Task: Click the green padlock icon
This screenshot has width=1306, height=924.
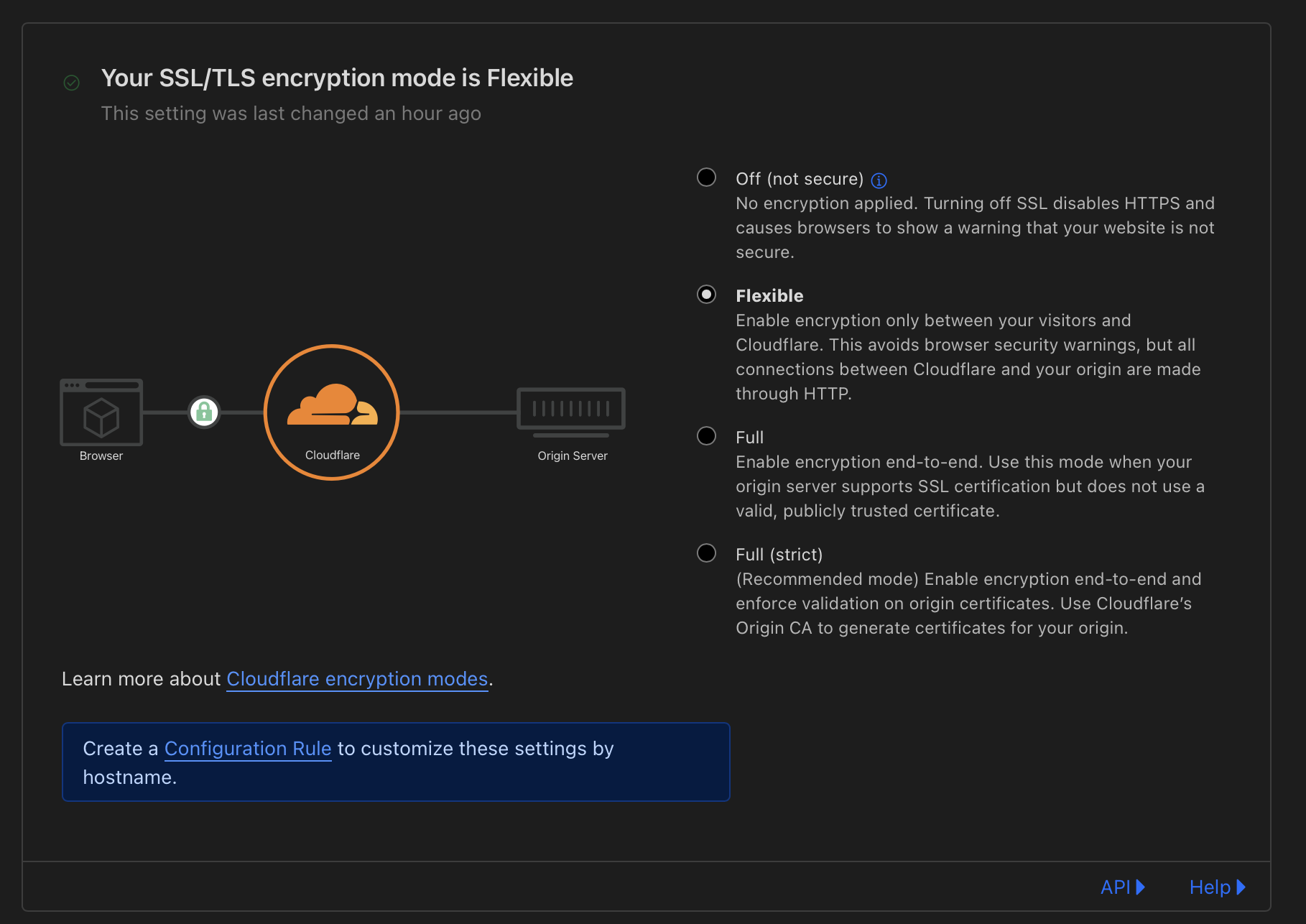Action: pyautogui.click(x=204, y=412)
